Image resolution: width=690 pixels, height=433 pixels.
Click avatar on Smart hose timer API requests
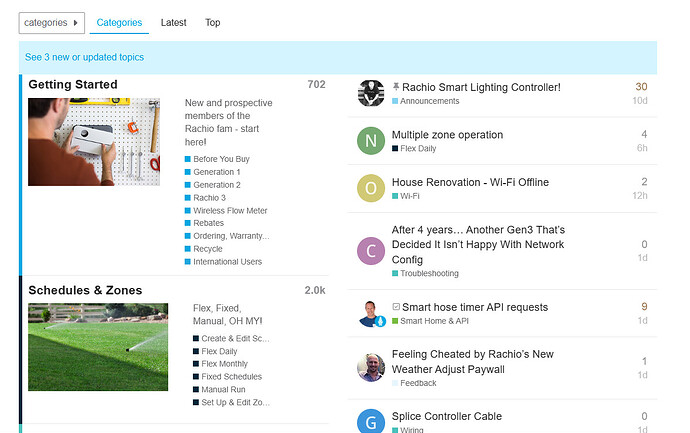click(371, 313)
